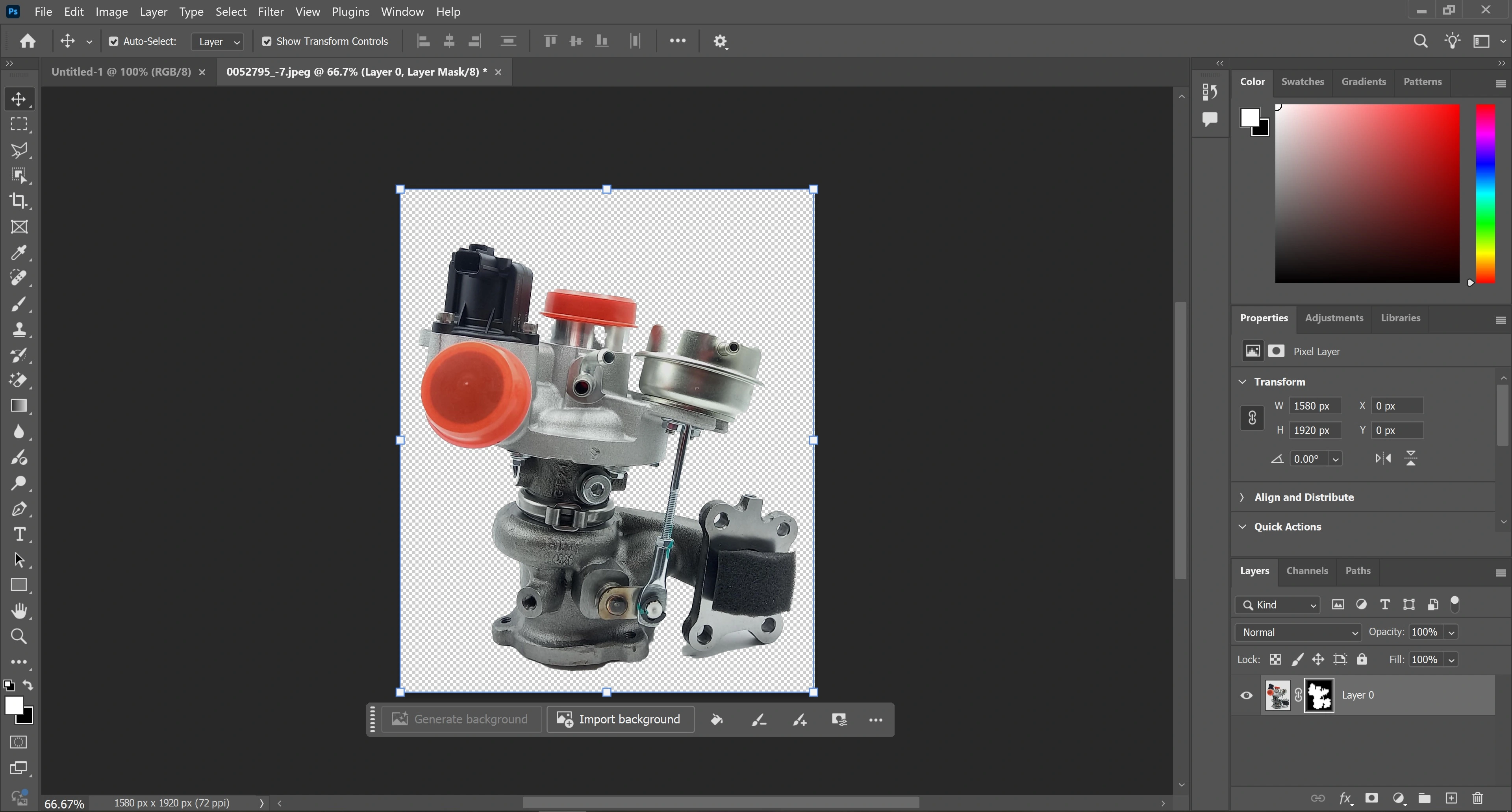
Task: Select the Horizontal Type tool
Action: (19, 534)
